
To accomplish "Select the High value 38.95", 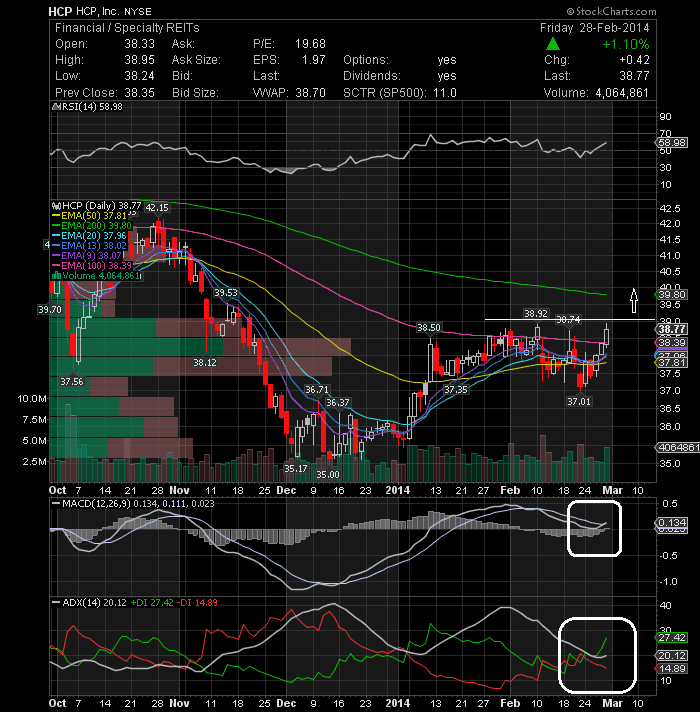I will 139,60.
